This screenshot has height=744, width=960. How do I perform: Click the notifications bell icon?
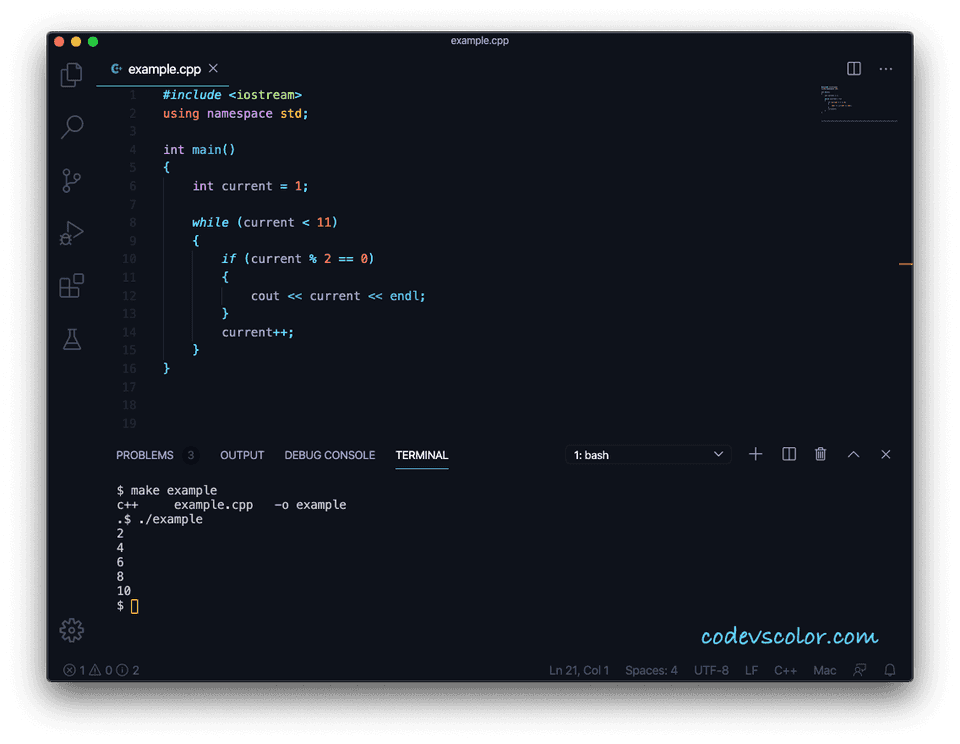pos(889,670)
